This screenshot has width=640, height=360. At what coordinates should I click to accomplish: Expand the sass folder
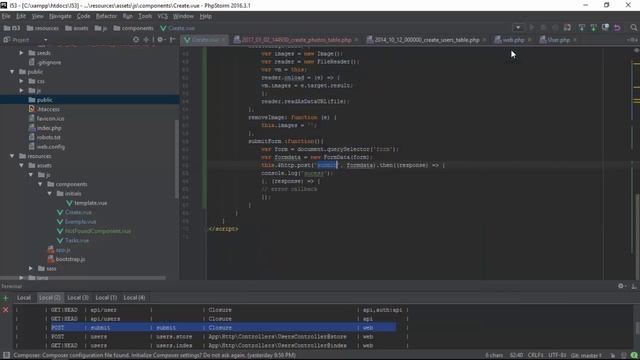tap(31, 269)
